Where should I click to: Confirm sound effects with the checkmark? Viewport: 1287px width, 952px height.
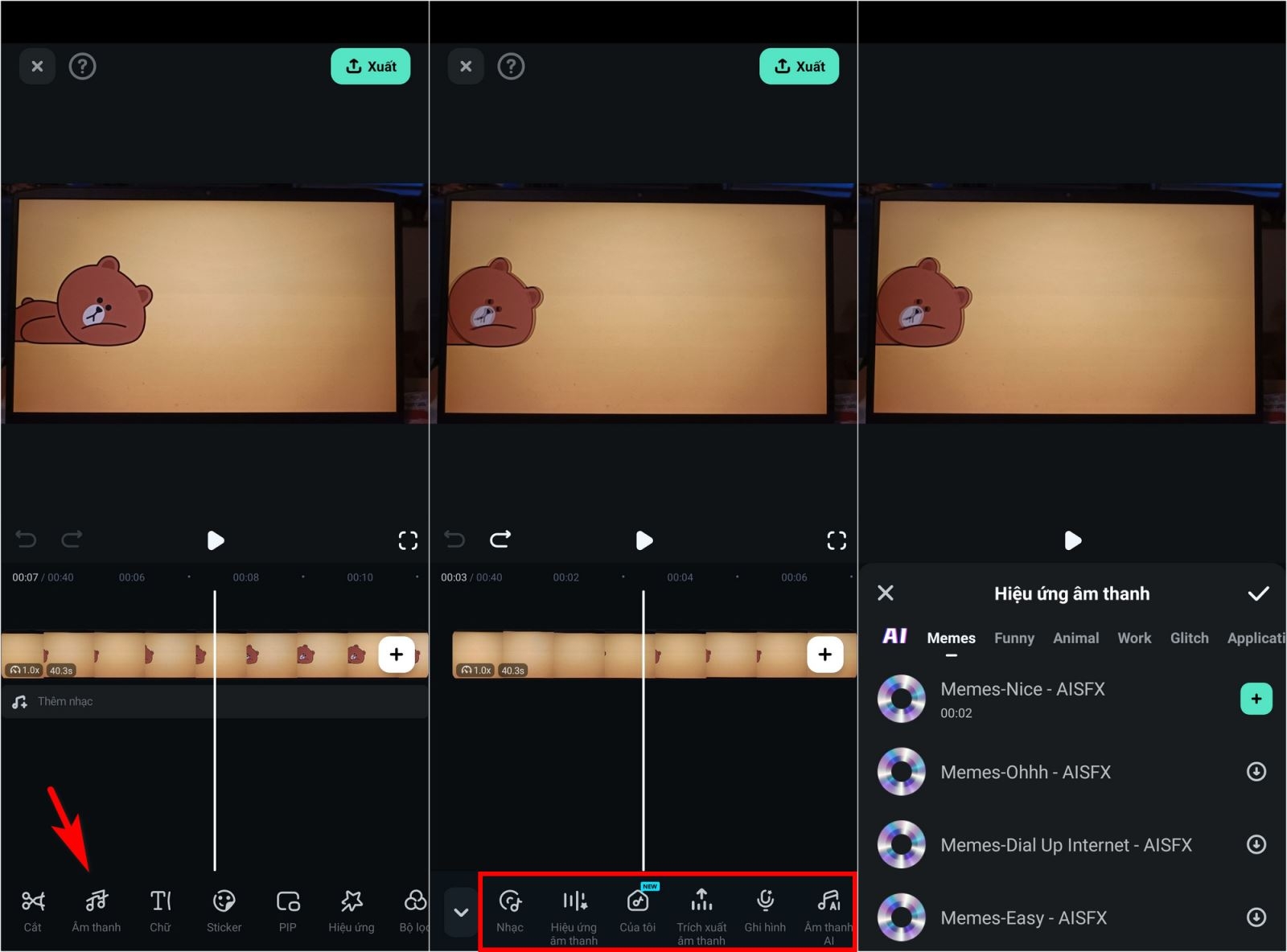click(1258, 593)
